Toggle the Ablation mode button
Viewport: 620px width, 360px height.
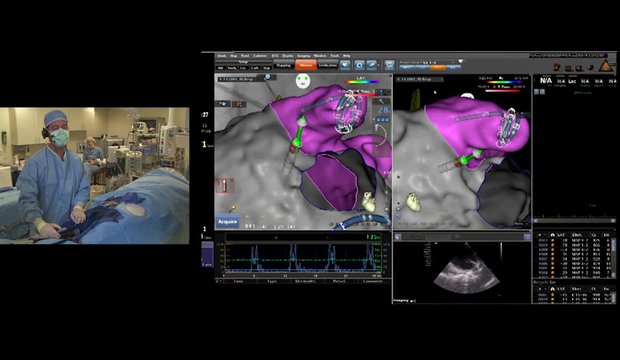click(306, 65)
